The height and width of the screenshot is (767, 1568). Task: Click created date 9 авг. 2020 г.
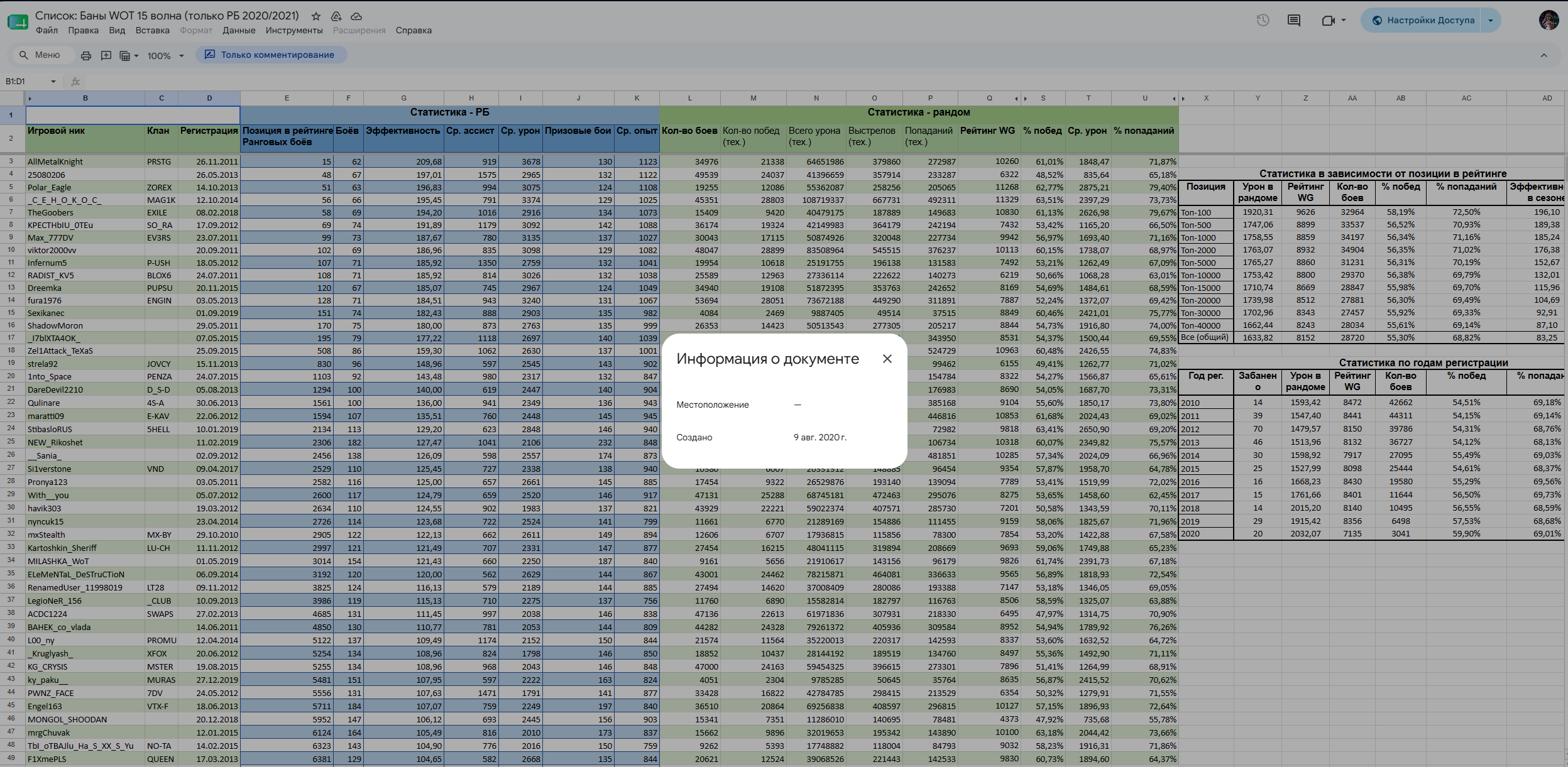point(820,437)
